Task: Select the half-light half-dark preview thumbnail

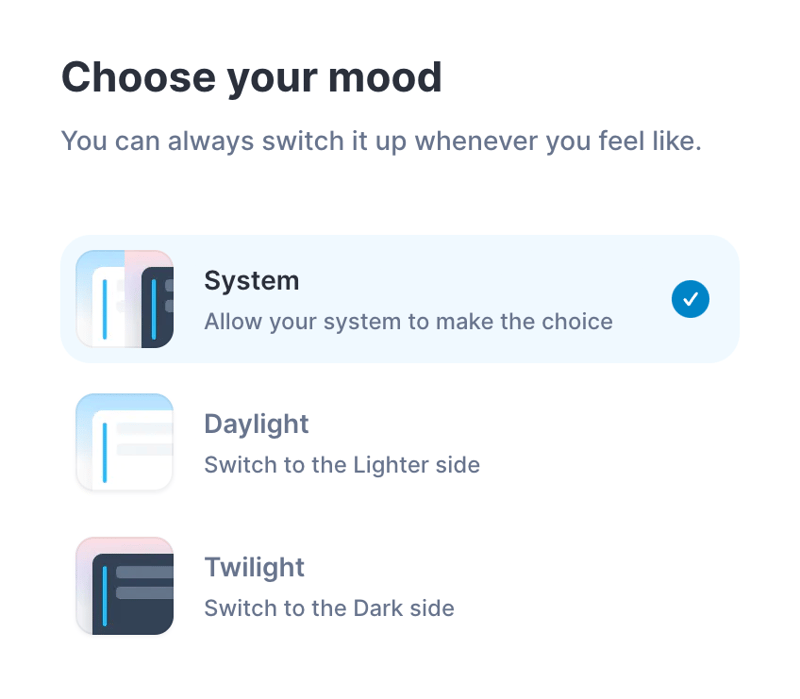Action: [x=124, y=299]
